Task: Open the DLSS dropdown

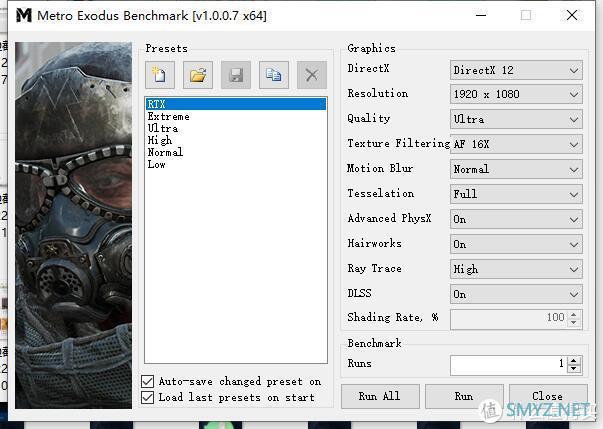Action: pos(516,294)
